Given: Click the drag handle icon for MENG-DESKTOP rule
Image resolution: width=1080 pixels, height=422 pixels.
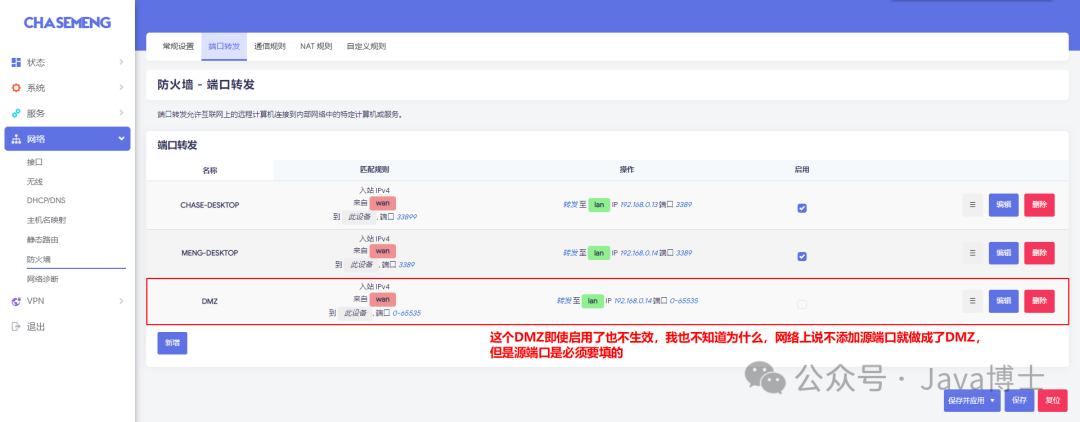Looking at the screenshot, I should click(972, 253).
